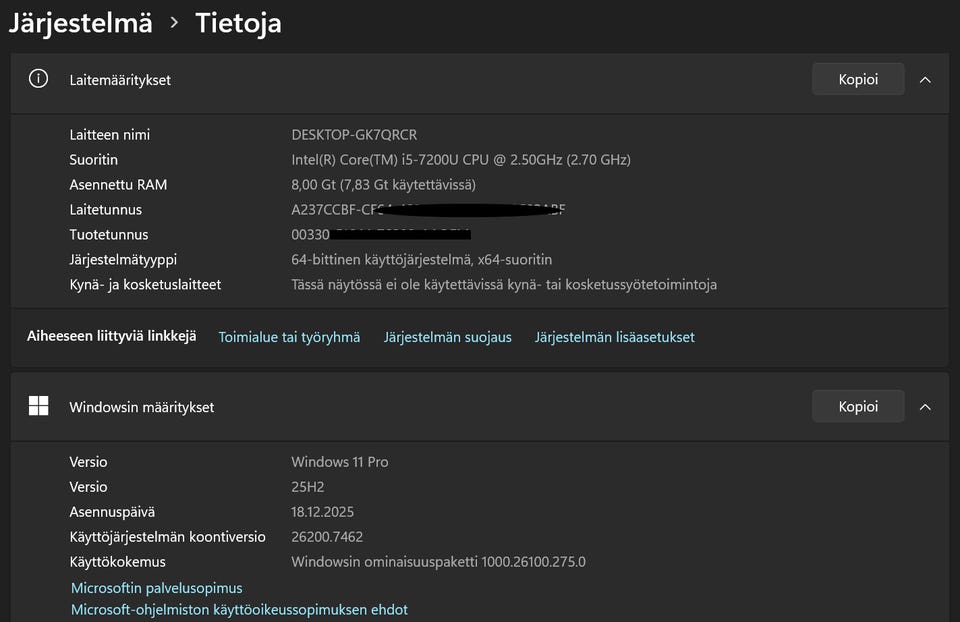Click the Laitemääritykset section header
Image resolution: width=960 pixels, height=622 pixels.
120,79
